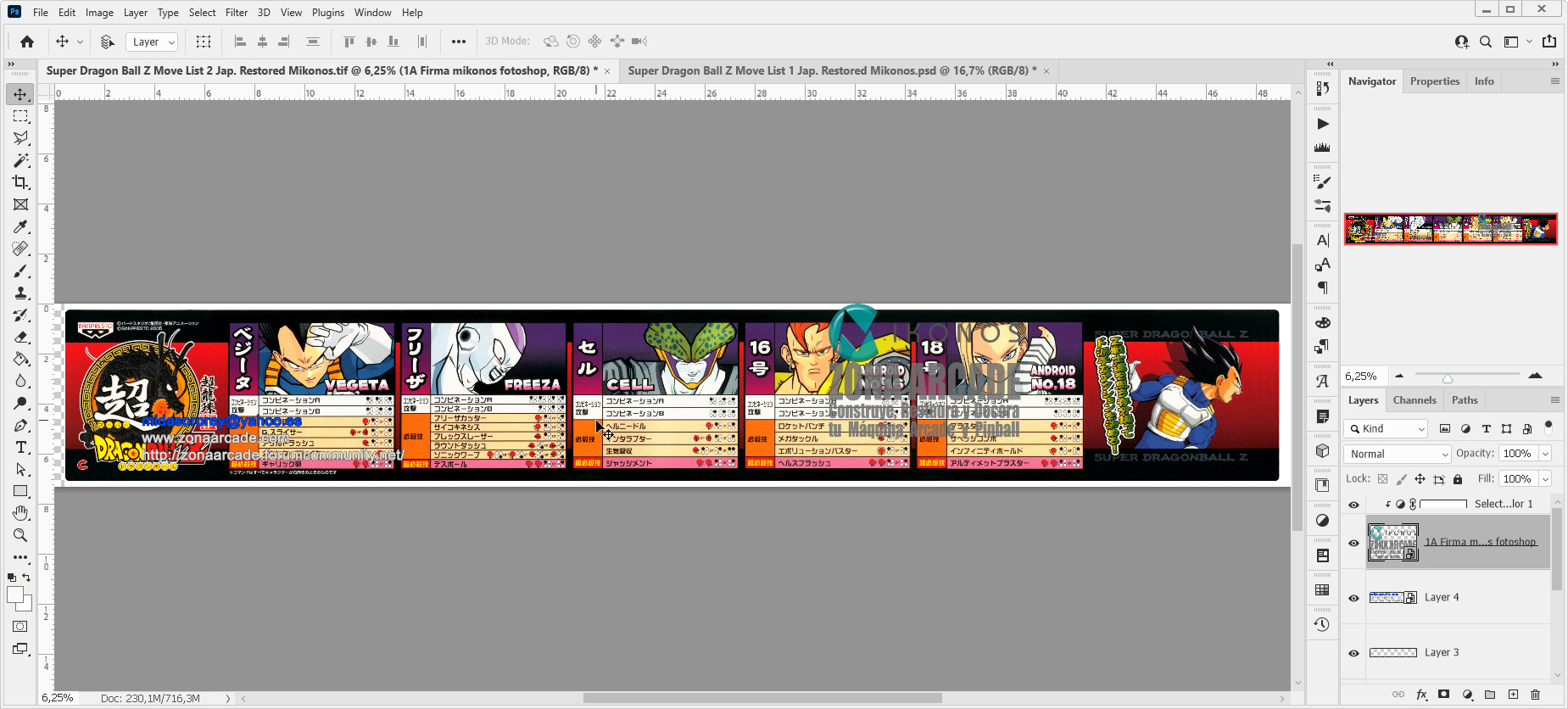Create a new group folder icon
Image resolution: width=1568 pixels, height=709 pixels.
[x=1490, y=695]
